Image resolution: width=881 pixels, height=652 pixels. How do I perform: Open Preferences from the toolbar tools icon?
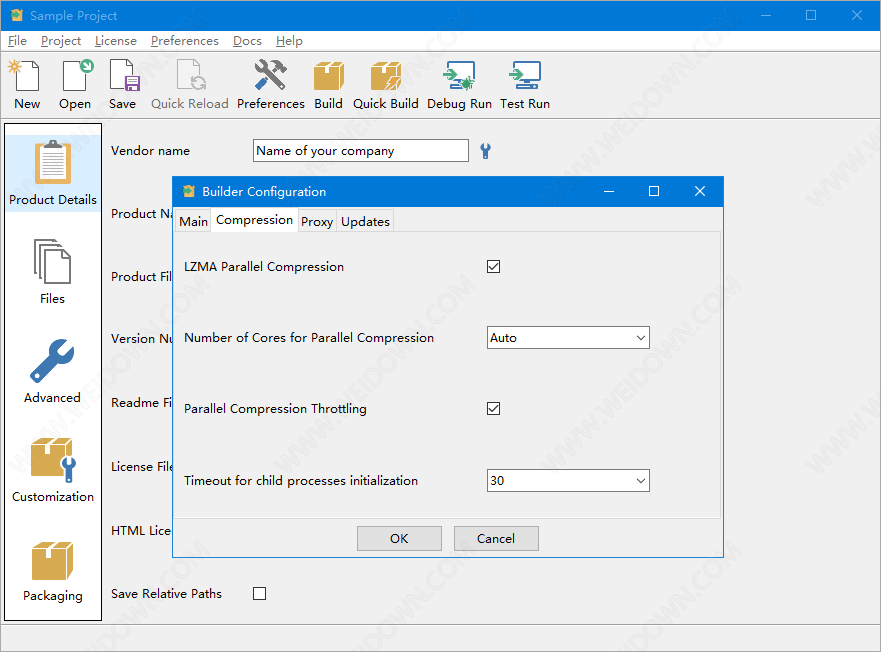(x=270, y=85)
